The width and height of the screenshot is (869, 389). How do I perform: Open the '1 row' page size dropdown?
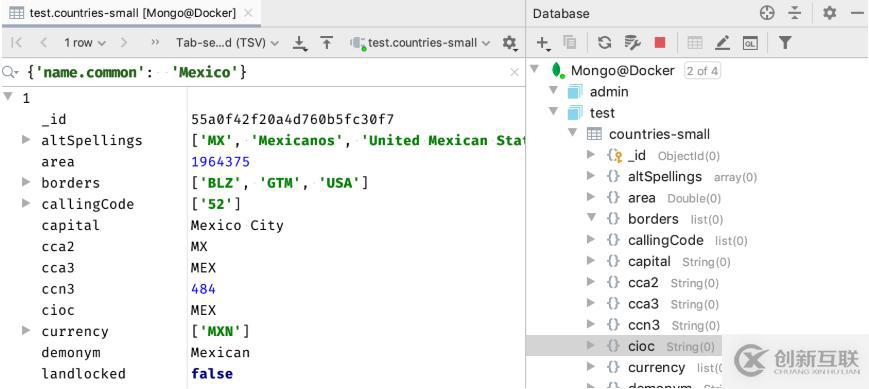(84, 43)
